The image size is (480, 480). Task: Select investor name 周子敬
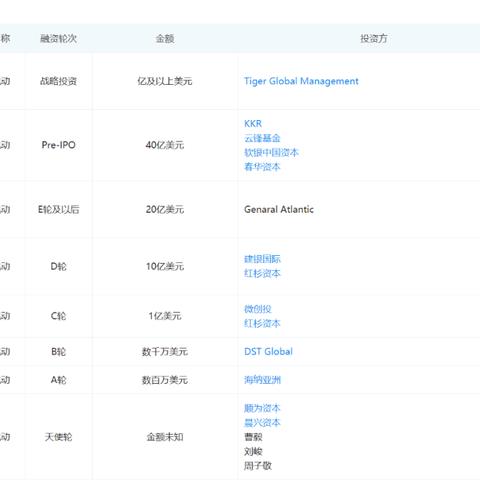[x=258, y=466]
